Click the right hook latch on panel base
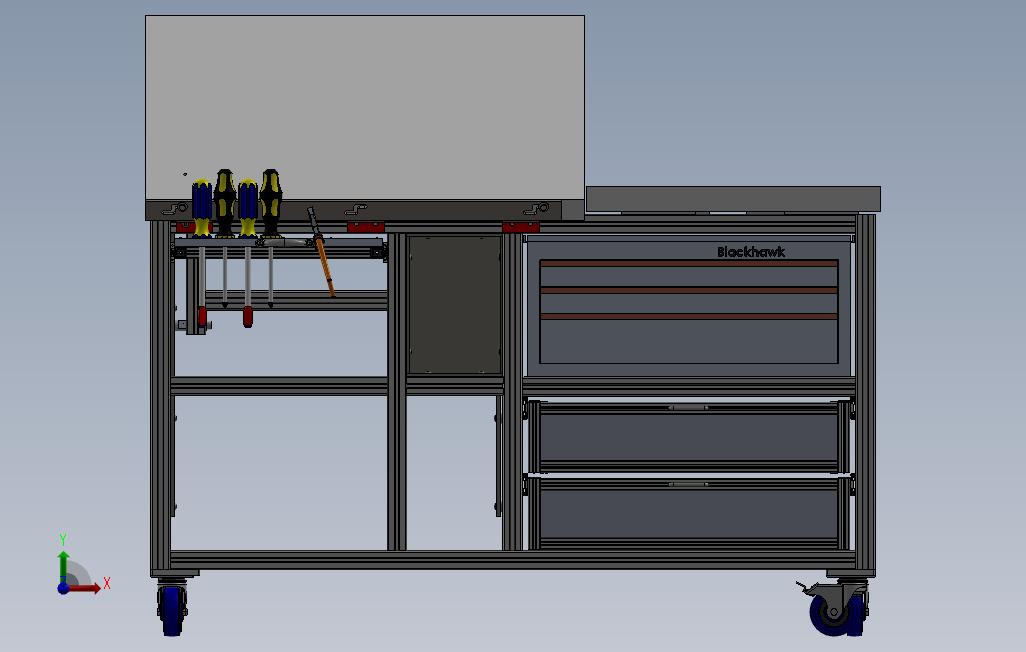The height and width of the screenshot is (652, 1026). (536, 209)
